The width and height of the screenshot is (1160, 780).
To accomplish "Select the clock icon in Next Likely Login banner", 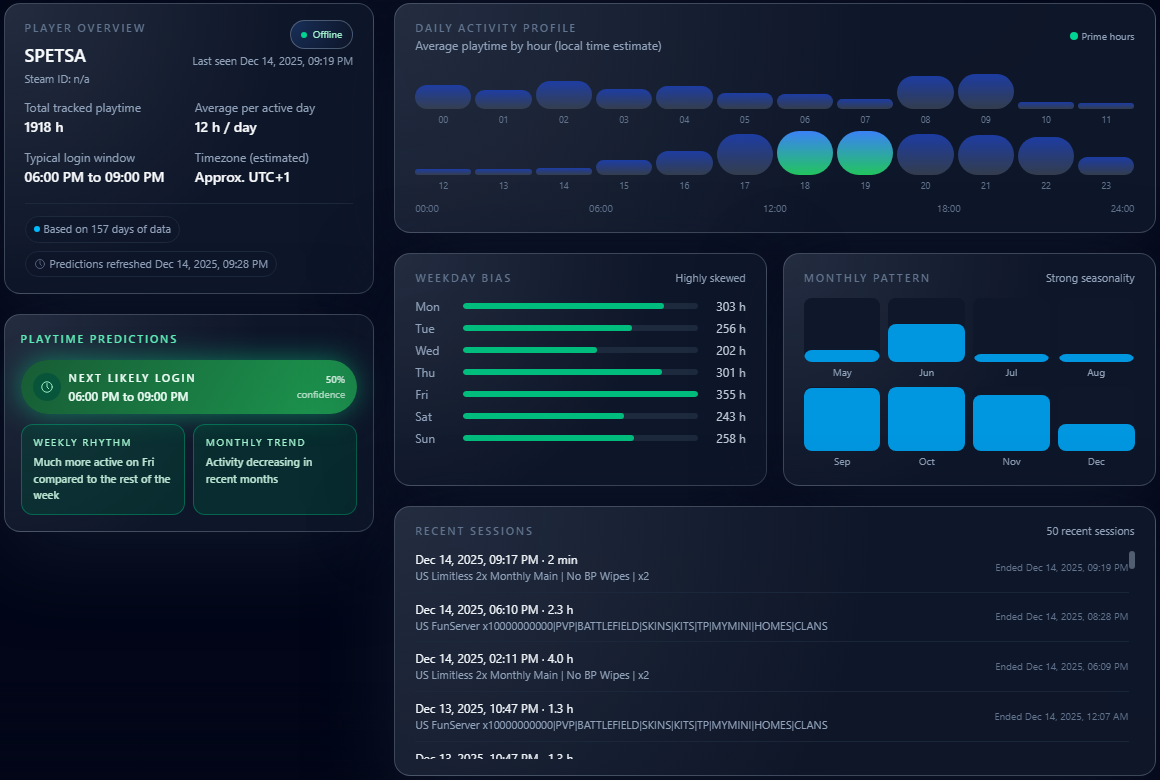I will (45, 387).
